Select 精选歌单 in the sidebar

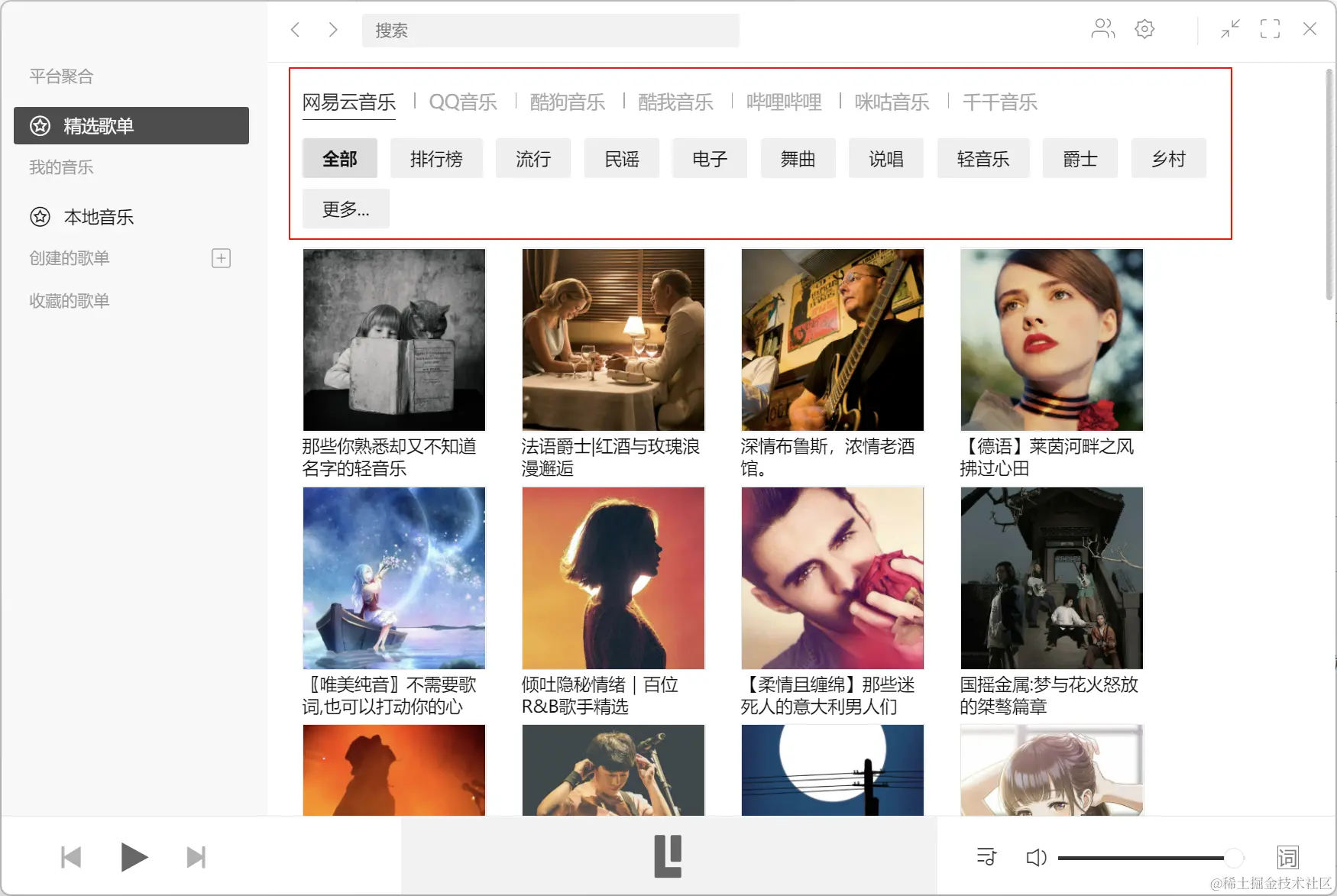coord(131,125)
